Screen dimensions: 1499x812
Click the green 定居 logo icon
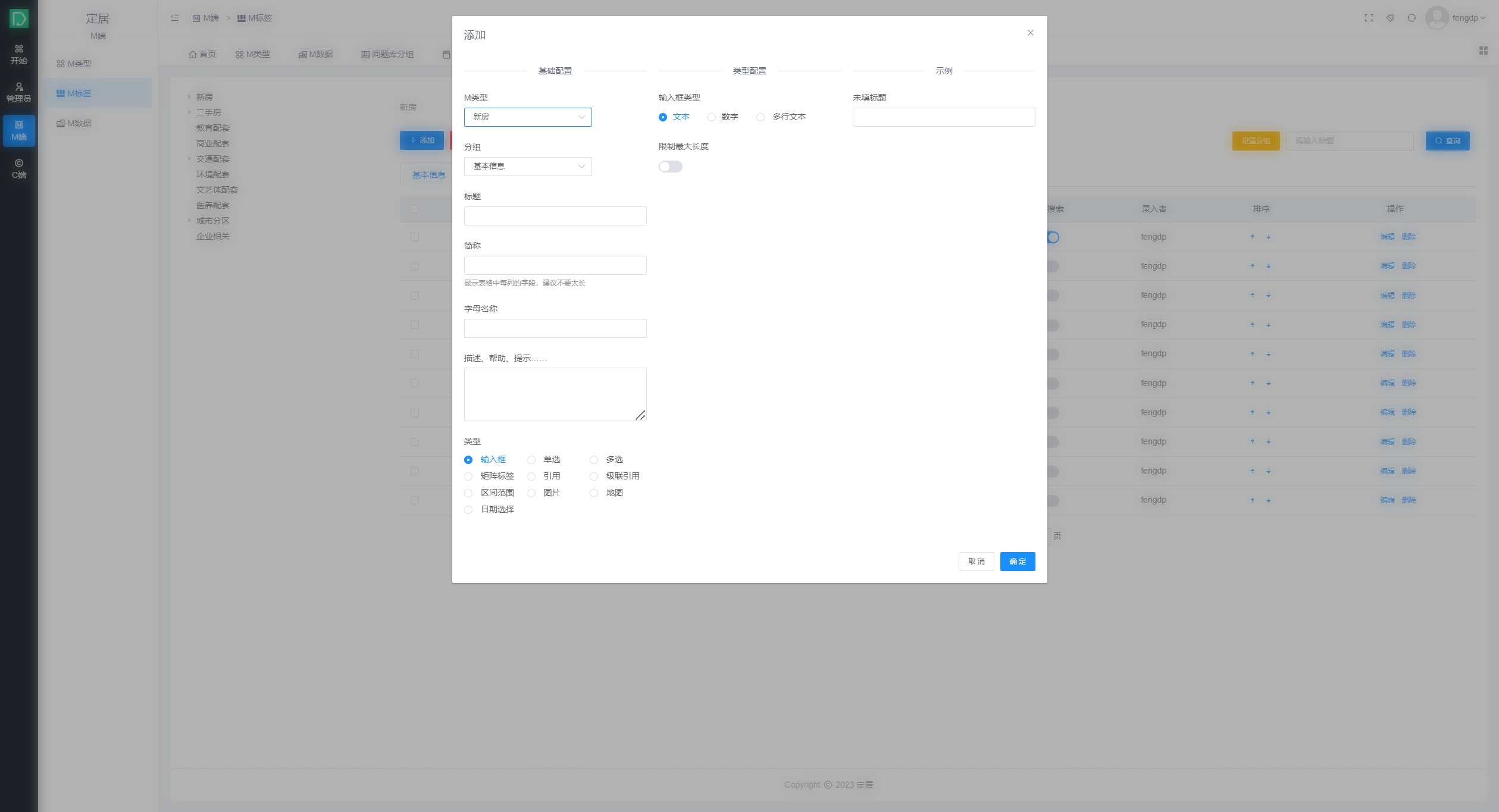[19, 18]
